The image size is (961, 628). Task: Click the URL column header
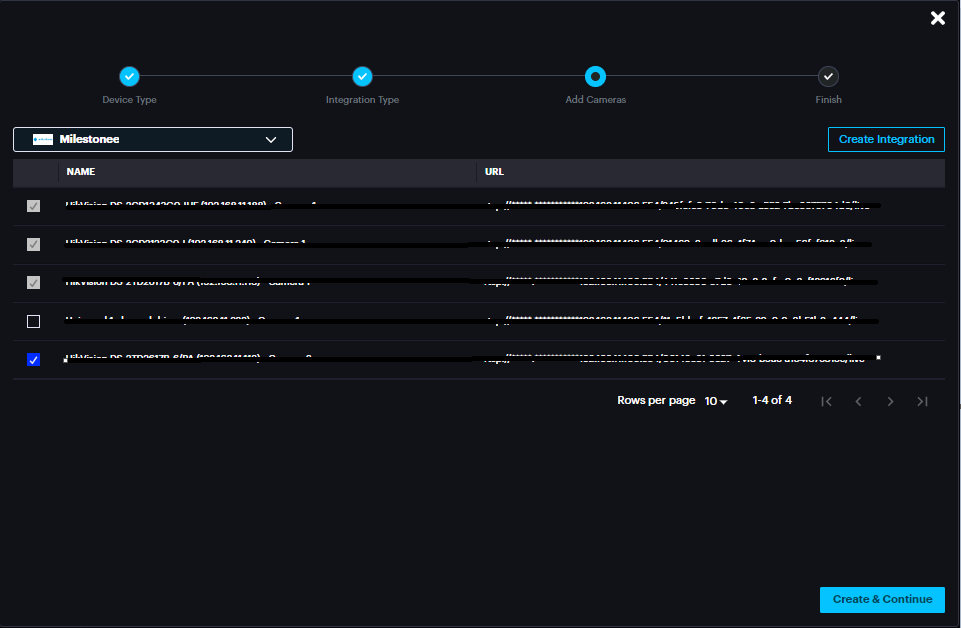click(x=494, y=172)
